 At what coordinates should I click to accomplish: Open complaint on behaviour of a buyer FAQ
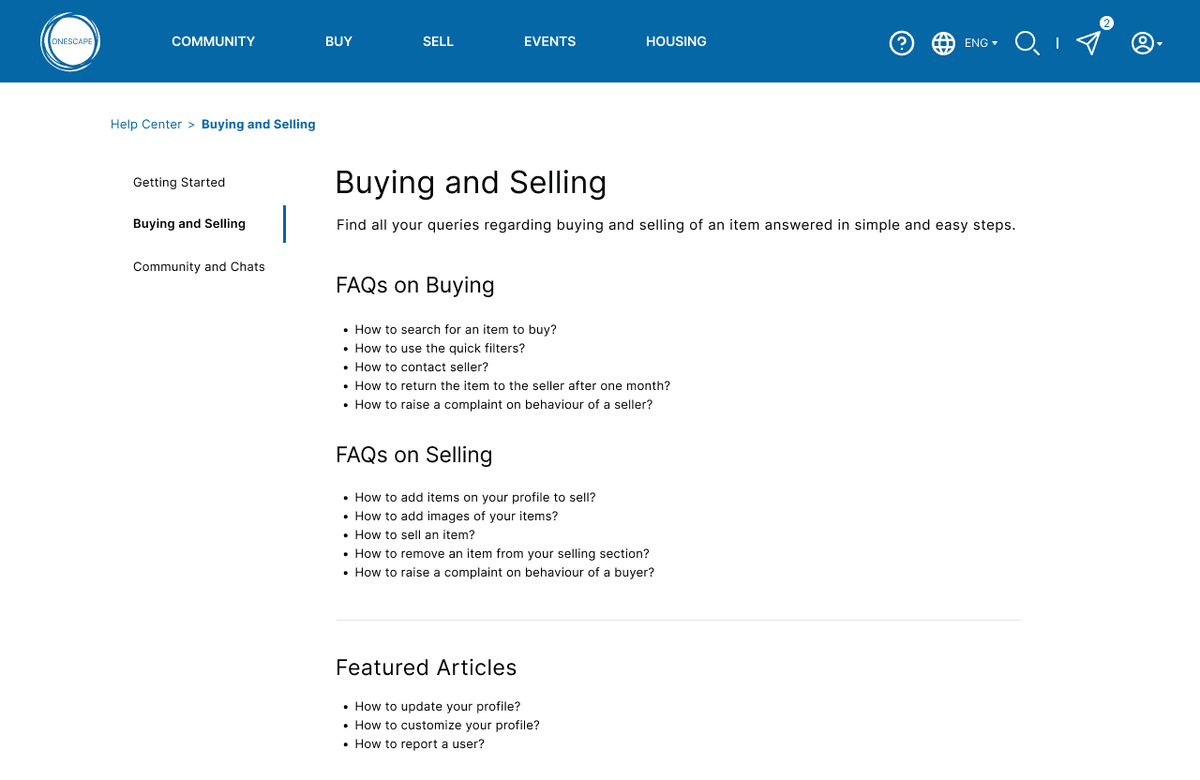click(504, 572)
